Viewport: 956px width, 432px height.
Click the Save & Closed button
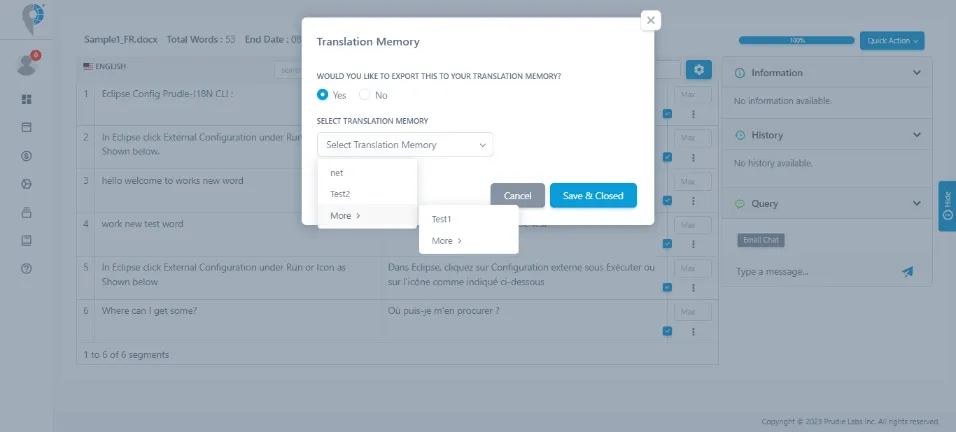[x=593, y=196]
